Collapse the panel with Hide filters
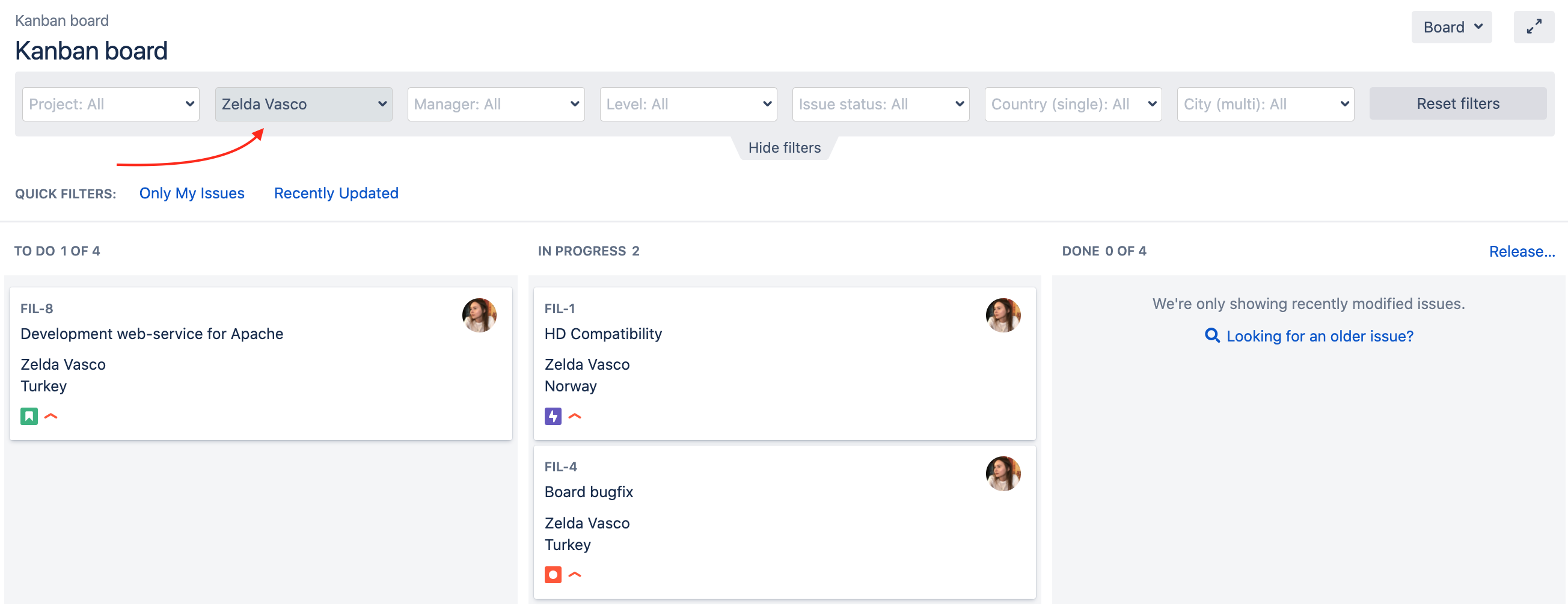 784,148
